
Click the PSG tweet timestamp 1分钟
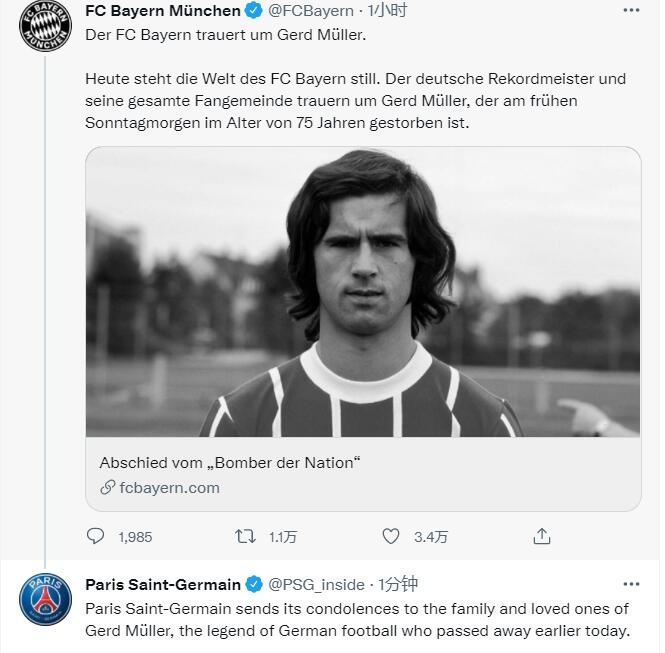[397, 585]
